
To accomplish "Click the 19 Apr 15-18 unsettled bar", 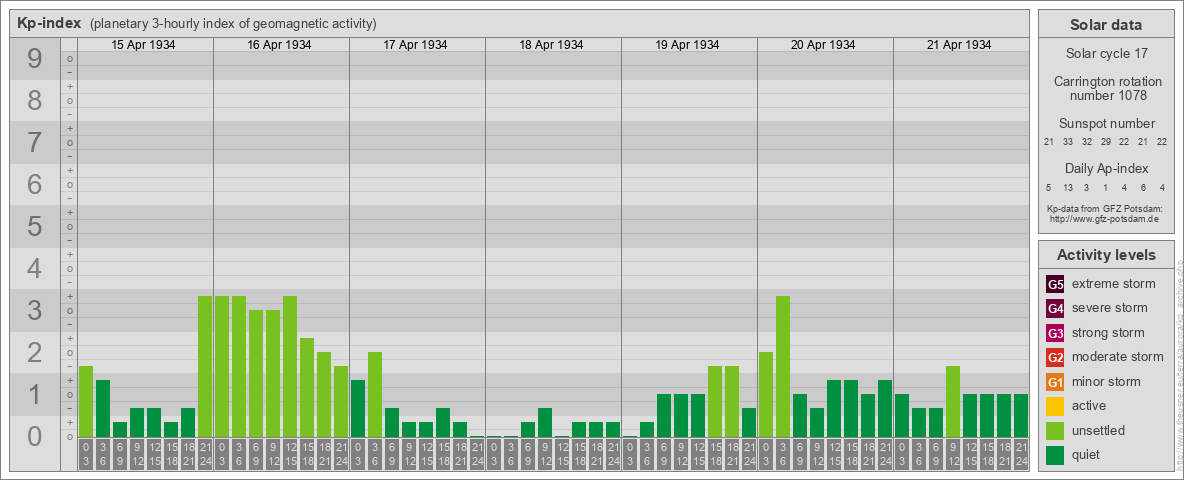I will (714, 401).
